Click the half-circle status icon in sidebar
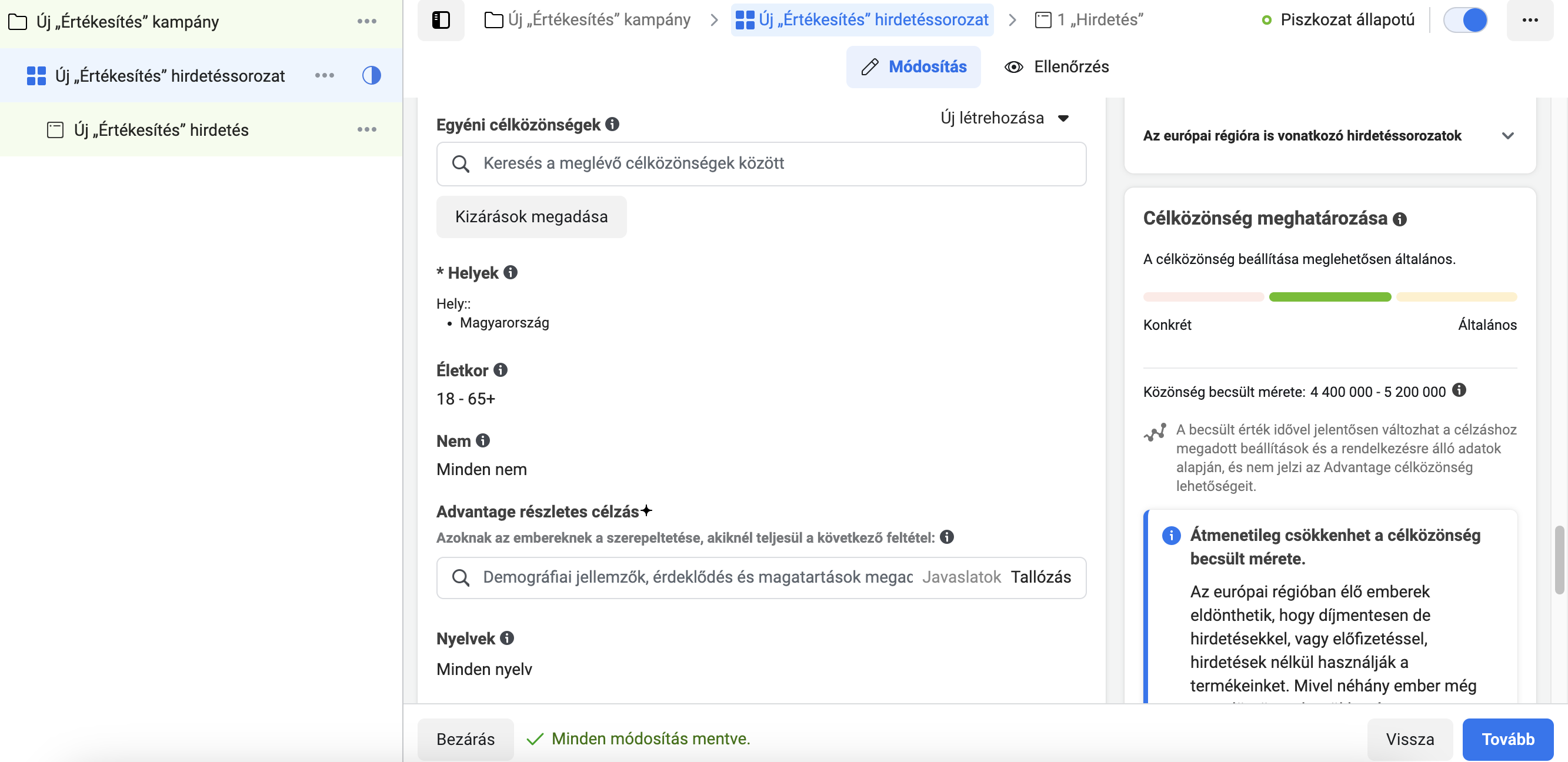 [x=371, y=75]
